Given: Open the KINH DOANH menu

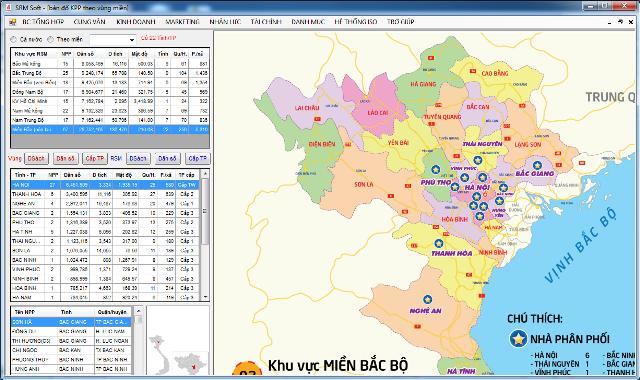Looking at the screenshot, I should pos(136,22).
